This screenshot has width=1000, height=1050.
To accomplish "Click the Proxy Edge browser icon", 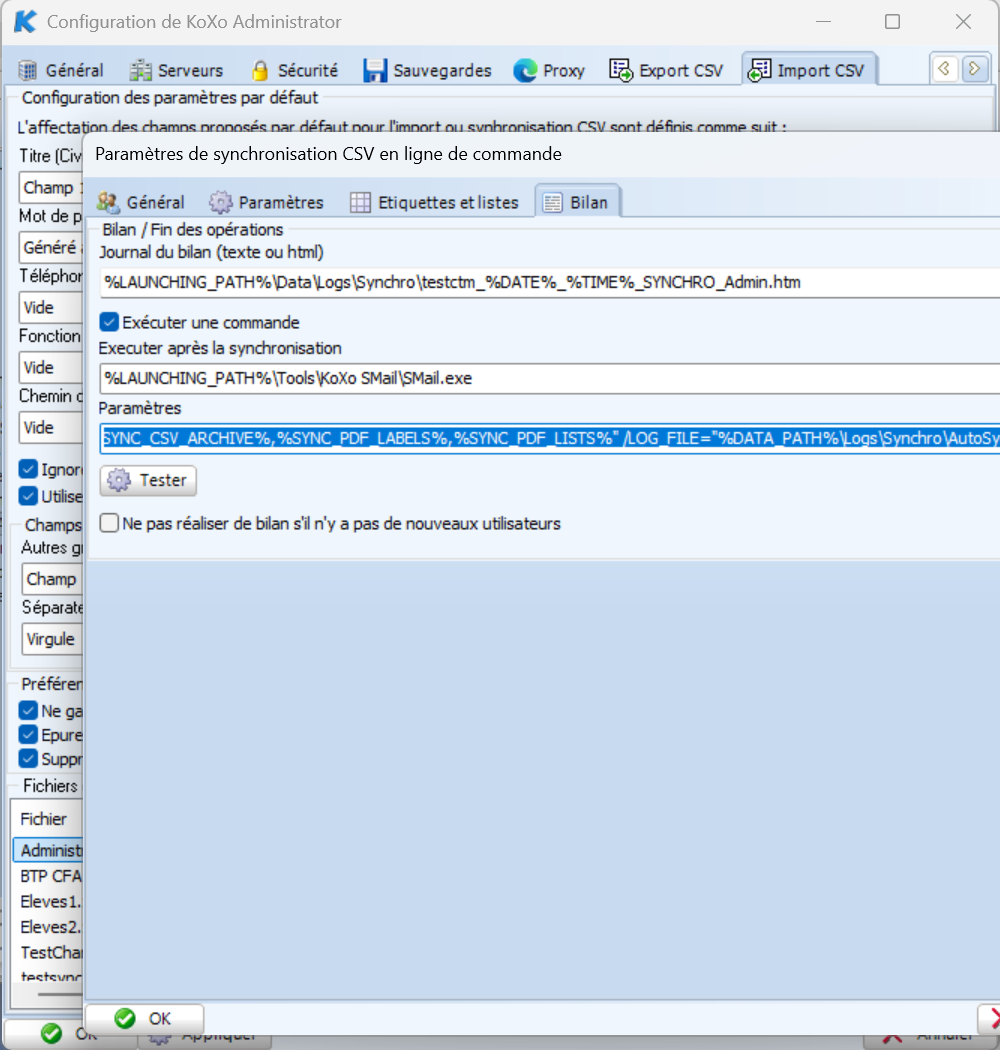I will (525, 70).
